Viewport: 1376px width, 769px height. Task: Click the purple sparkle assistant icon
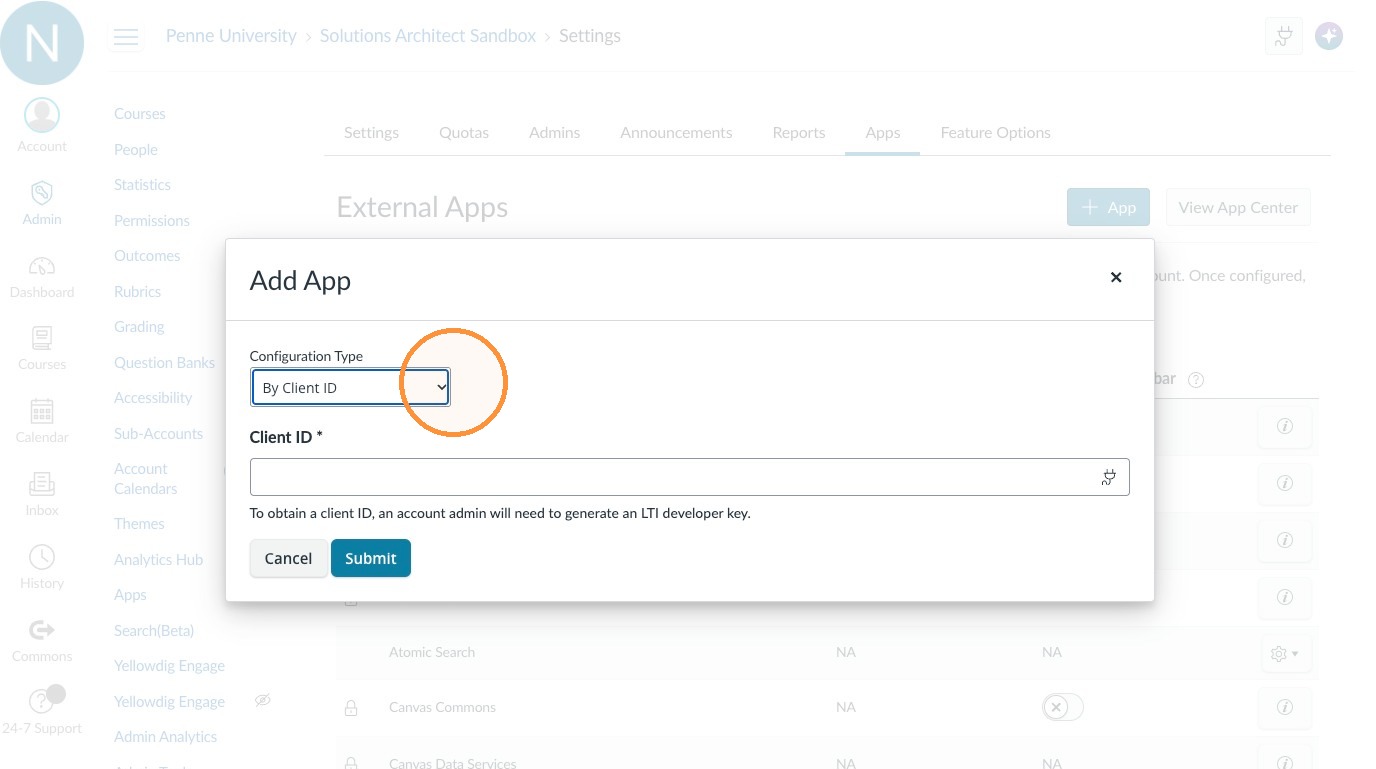coord(1329,37)
